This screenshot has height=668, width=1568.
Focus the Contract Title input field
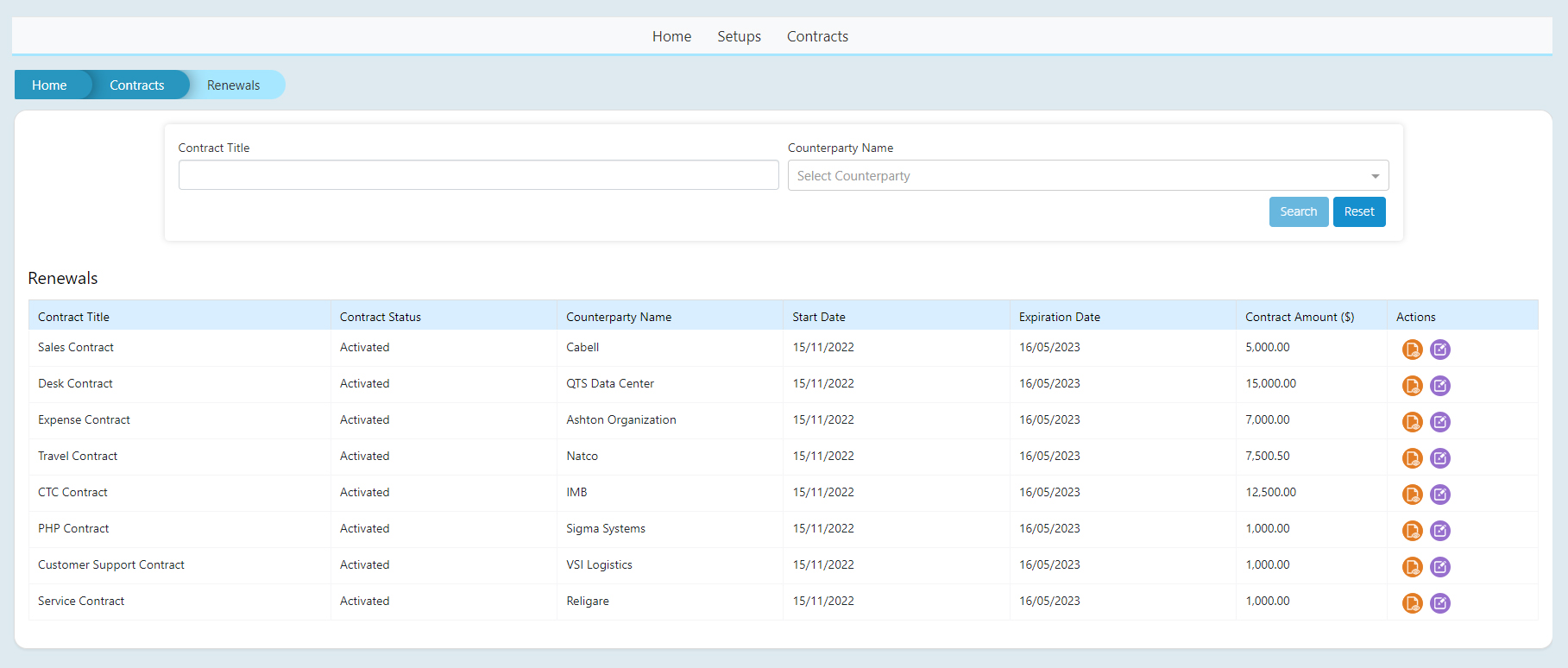[x=478, y=175]
